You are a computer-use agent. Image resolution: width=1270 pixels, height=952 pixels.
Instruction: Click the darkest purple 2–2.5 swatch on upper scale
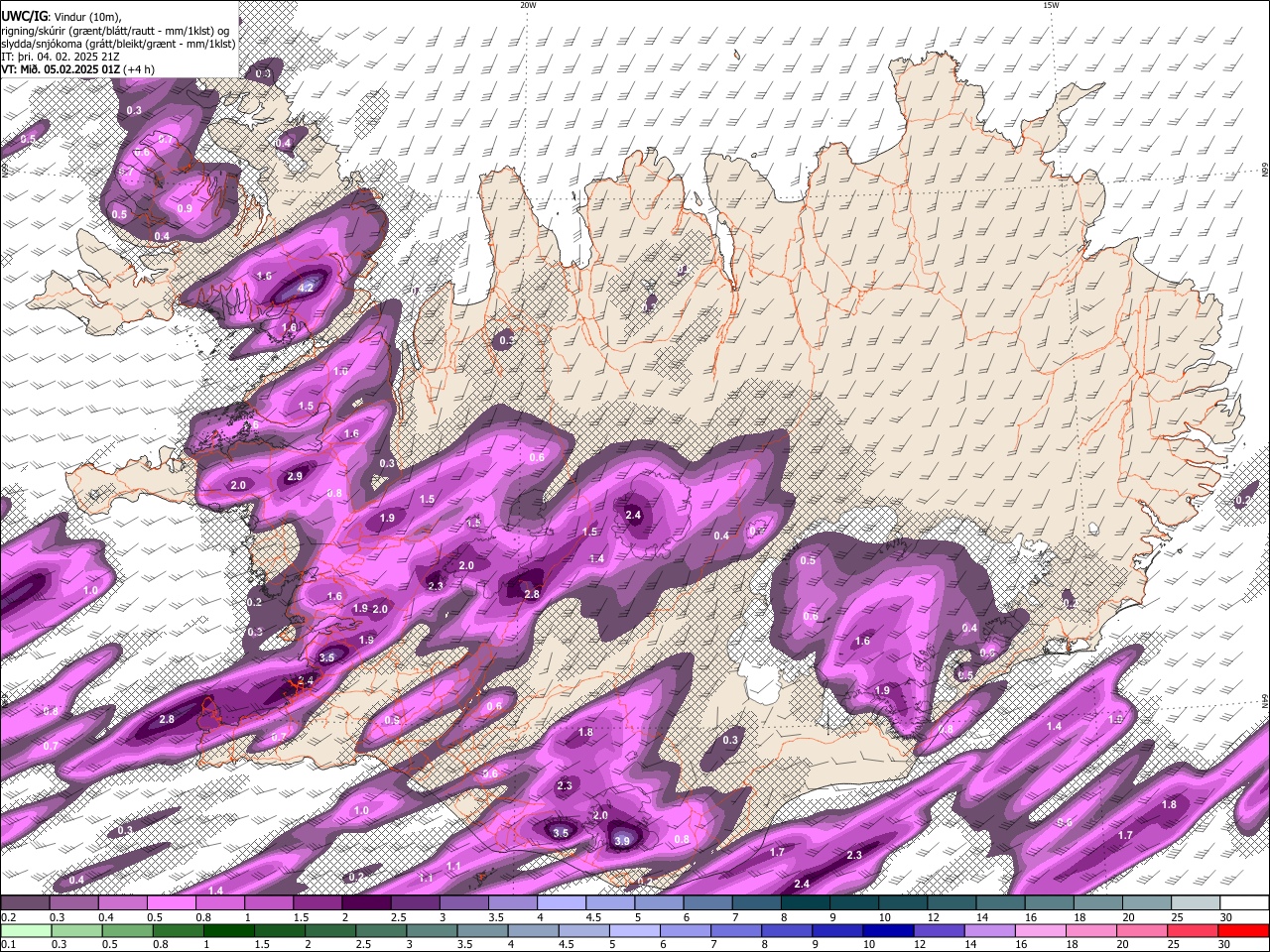pyautogui.click(x=366, y=902)
